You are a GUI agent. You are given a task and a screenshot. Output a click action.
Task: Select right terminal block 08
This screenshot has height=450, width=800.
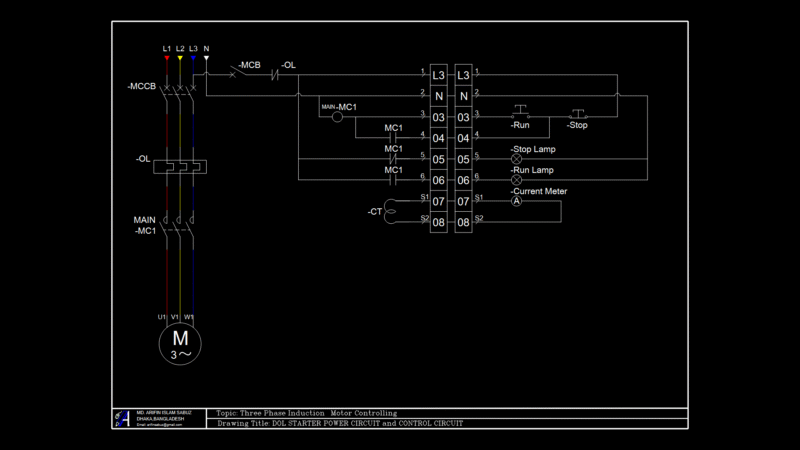(x=463, y=222)
